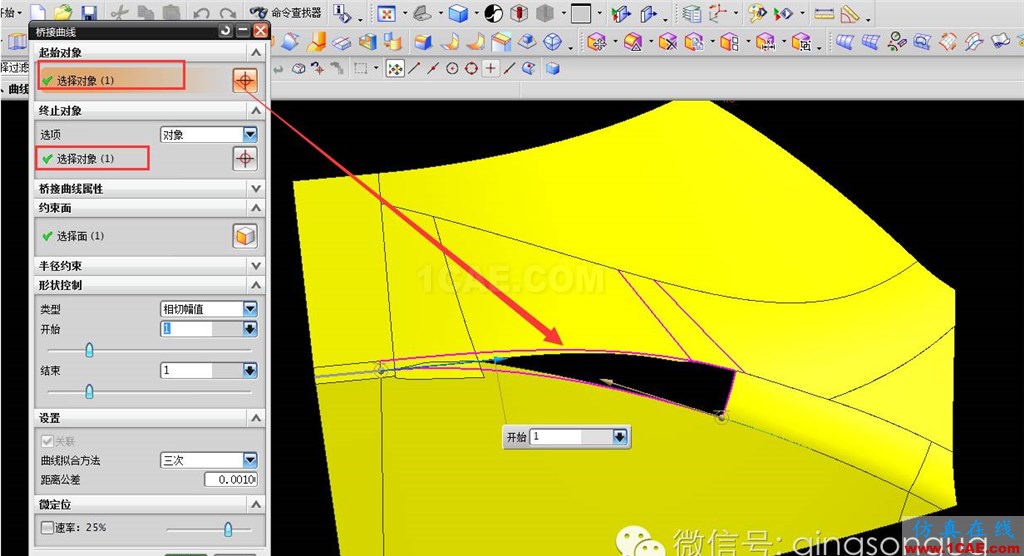Collapse the 起始对象 section
This screenshot has height=556, width=1024.
point(256,52)
